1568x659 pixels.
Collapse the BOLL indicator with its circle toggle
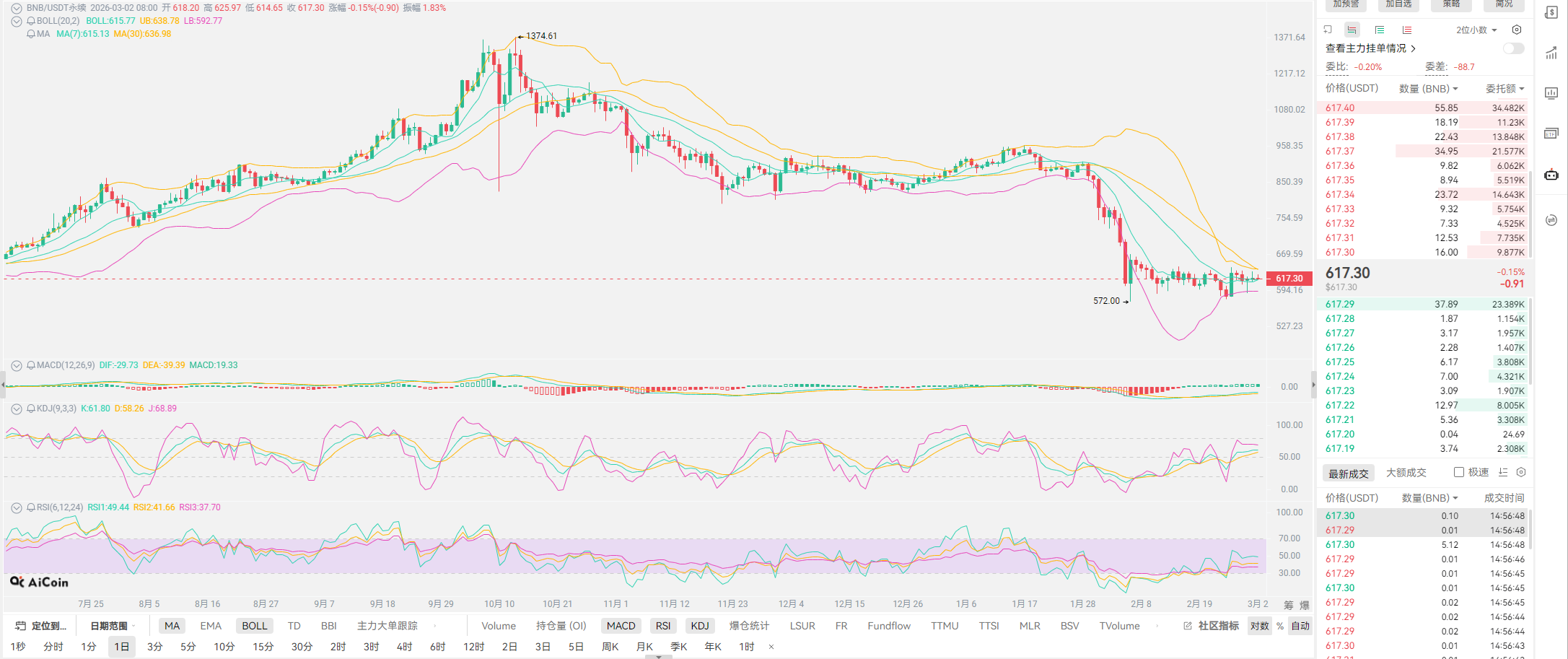tap(16, 21)
